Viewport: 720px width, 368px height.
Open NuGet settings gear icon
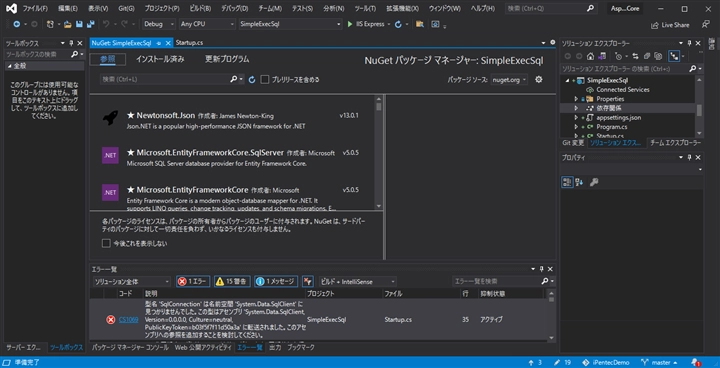click(x=539, y=79)
